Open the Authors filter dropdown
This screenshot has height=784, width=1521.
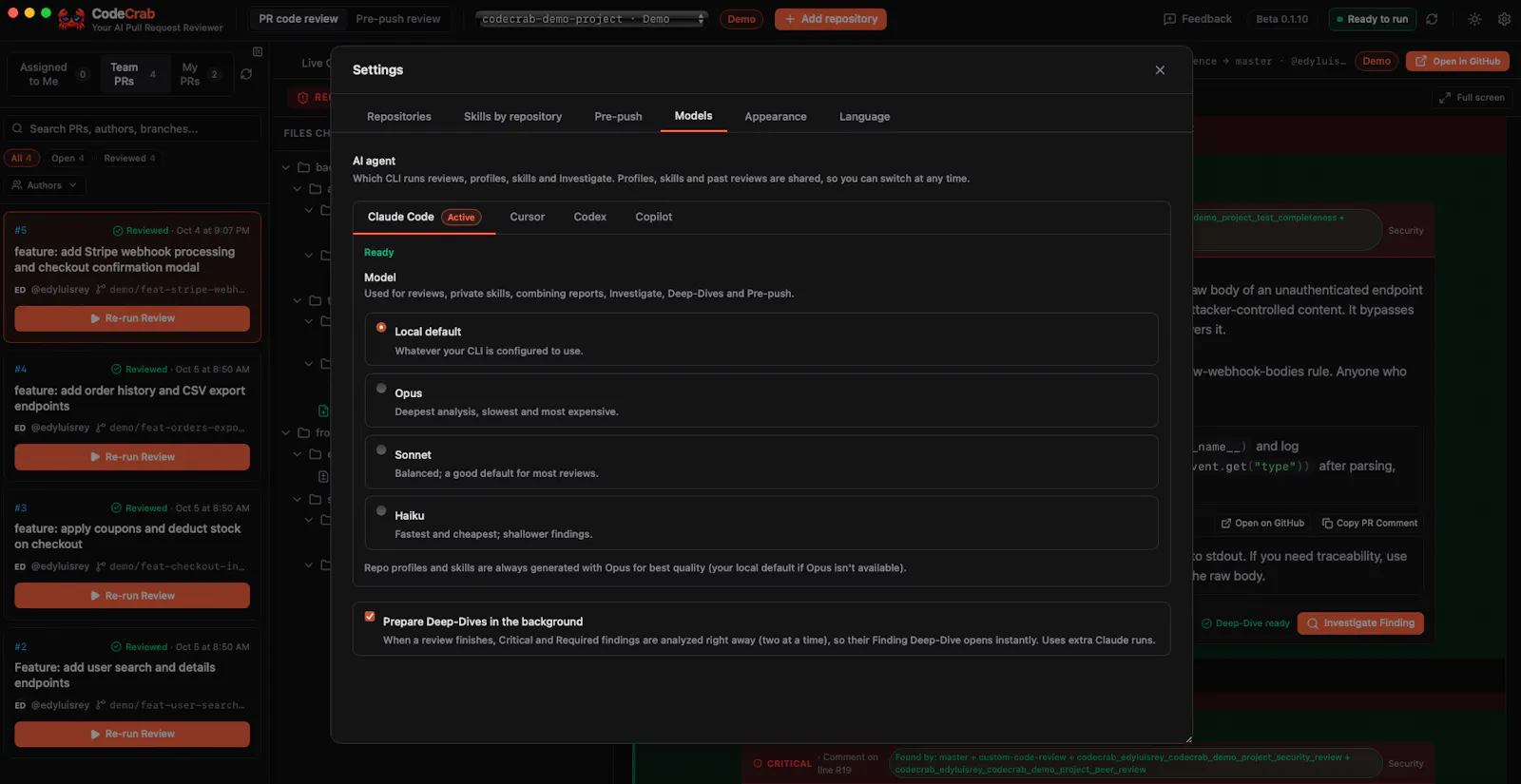pos(45,185)
